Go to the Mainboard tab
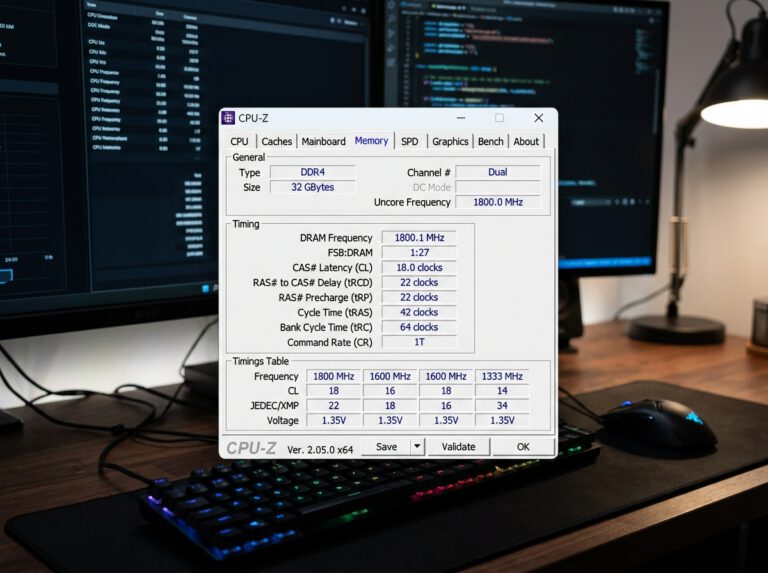This screenshot has width=768, height=573. pos(323,142)
